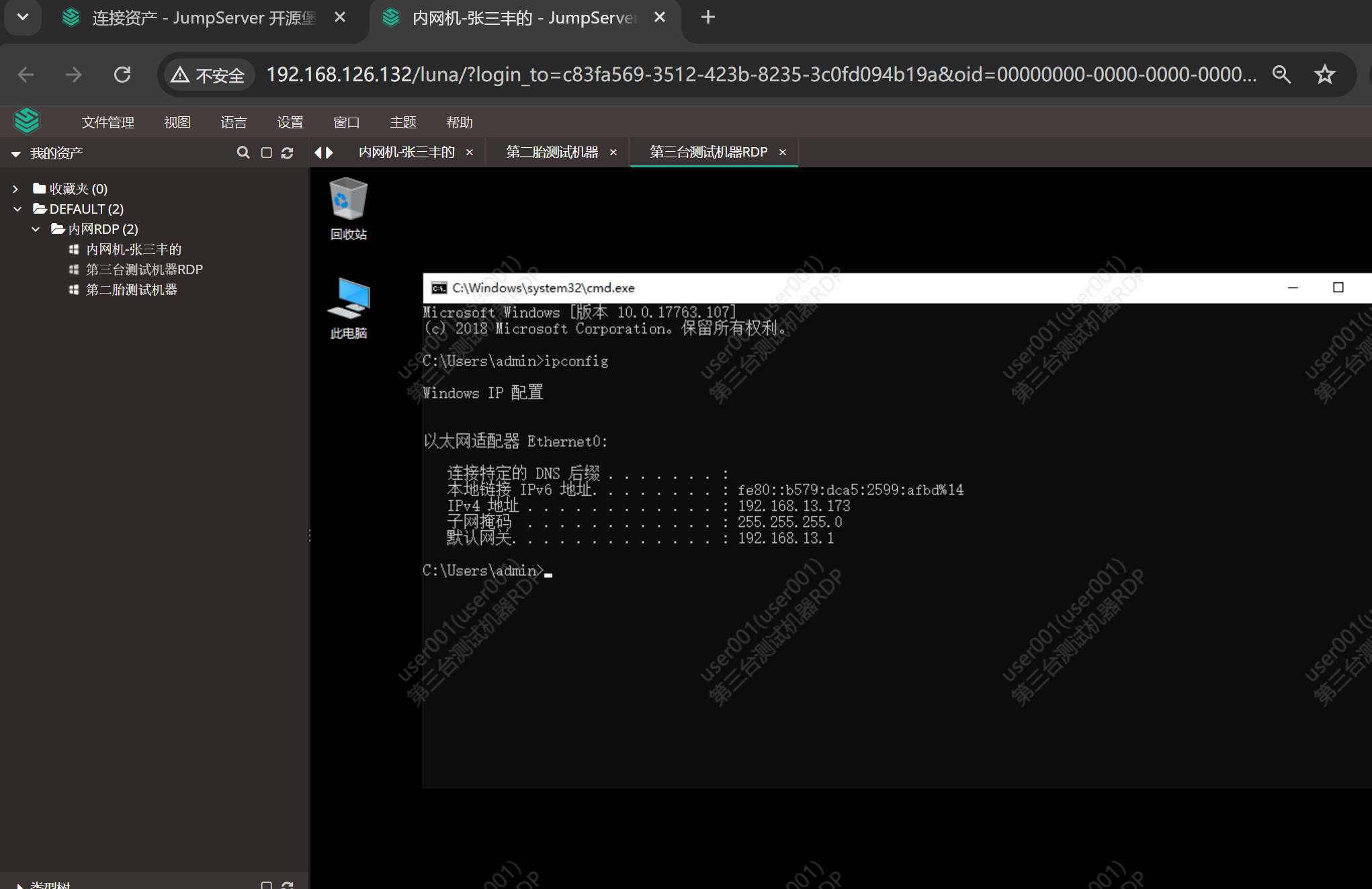
Task: Open the 文件管理 menu
Action: click(108, 122)
